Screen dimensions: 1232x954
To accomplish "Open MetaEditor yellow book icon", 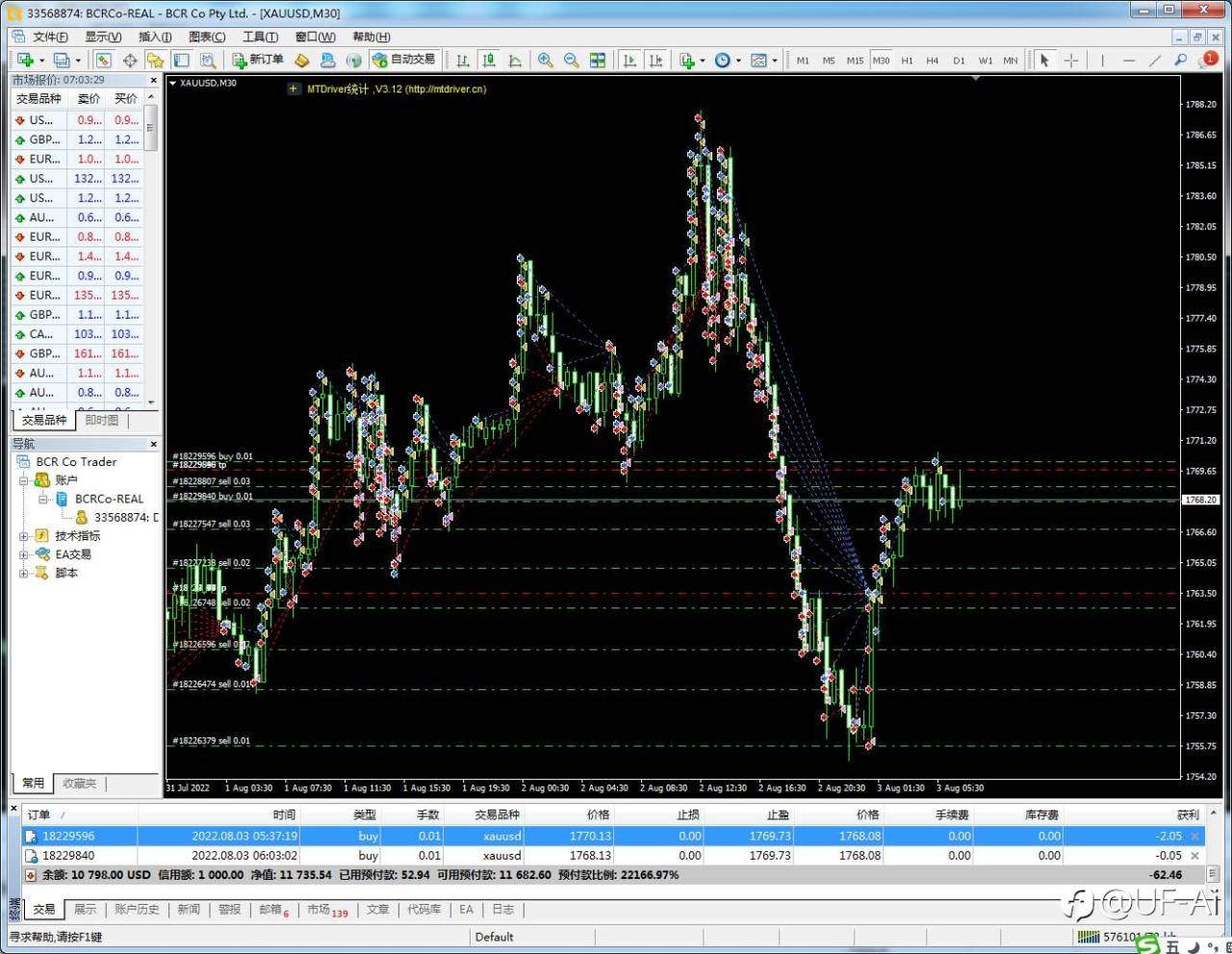I will (301, 60).
